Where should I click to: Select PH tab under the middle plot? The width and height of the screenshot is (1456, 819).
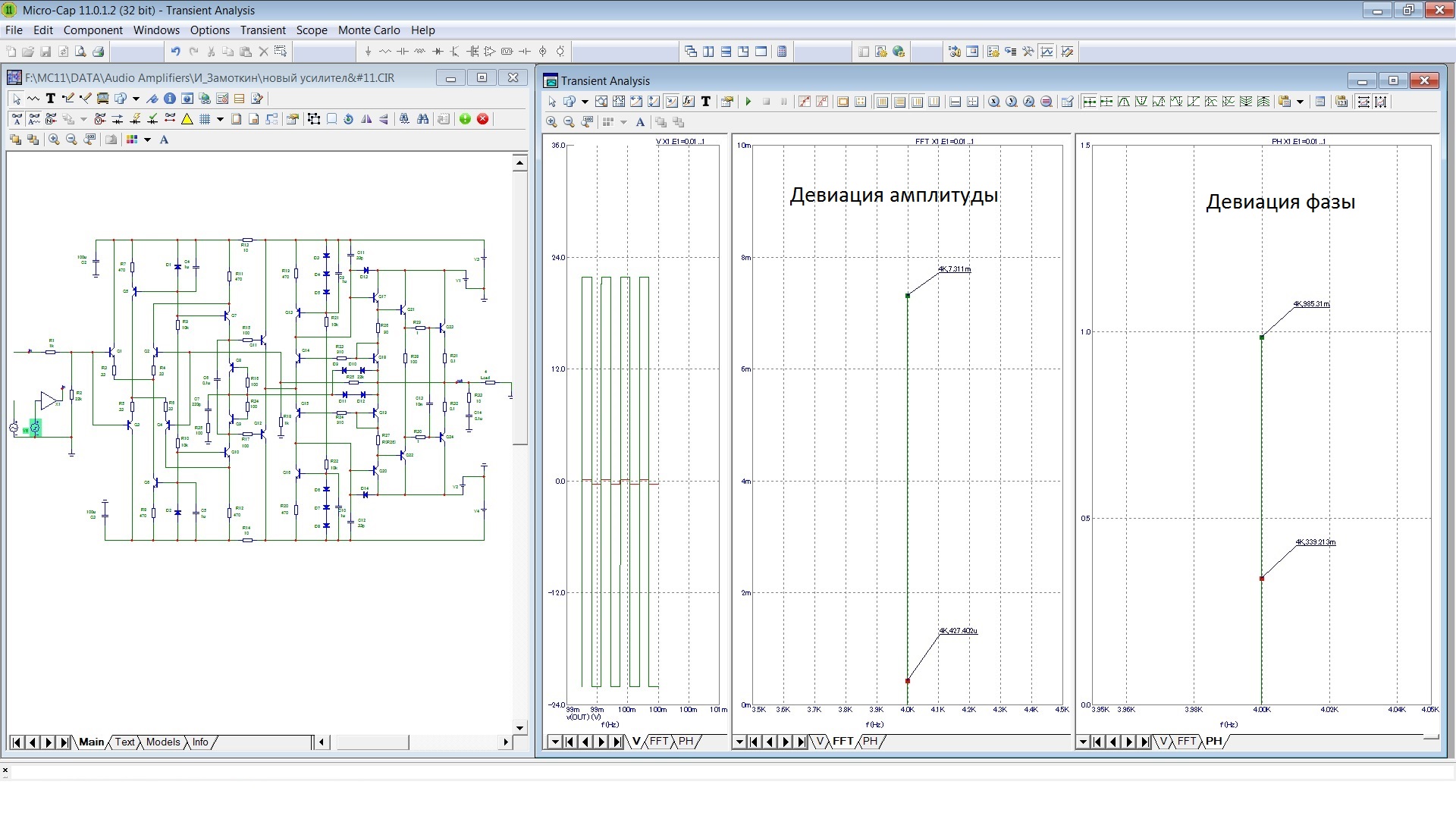(x=870, y=741)
